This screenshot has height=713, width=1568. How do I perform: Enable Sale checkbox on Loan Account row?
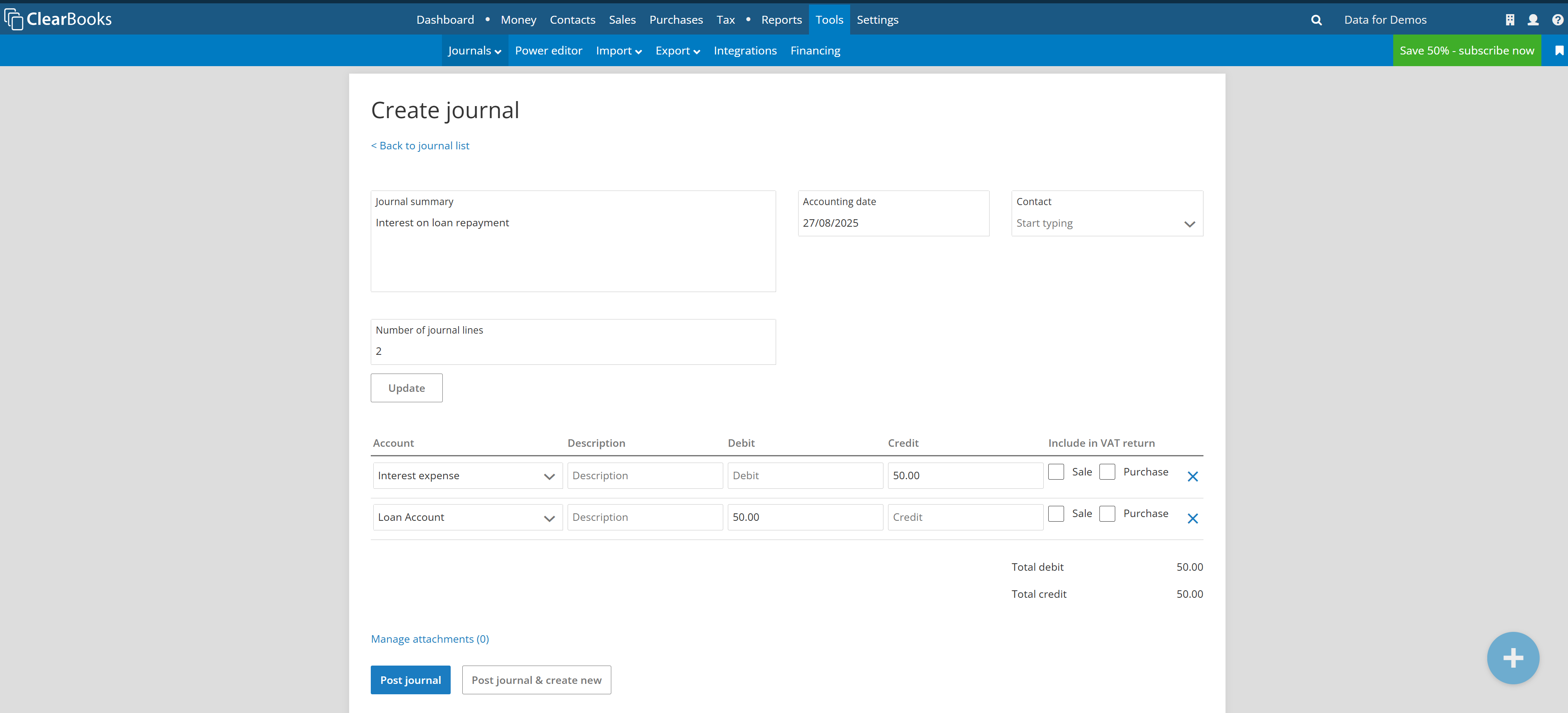click(1056, 513)
